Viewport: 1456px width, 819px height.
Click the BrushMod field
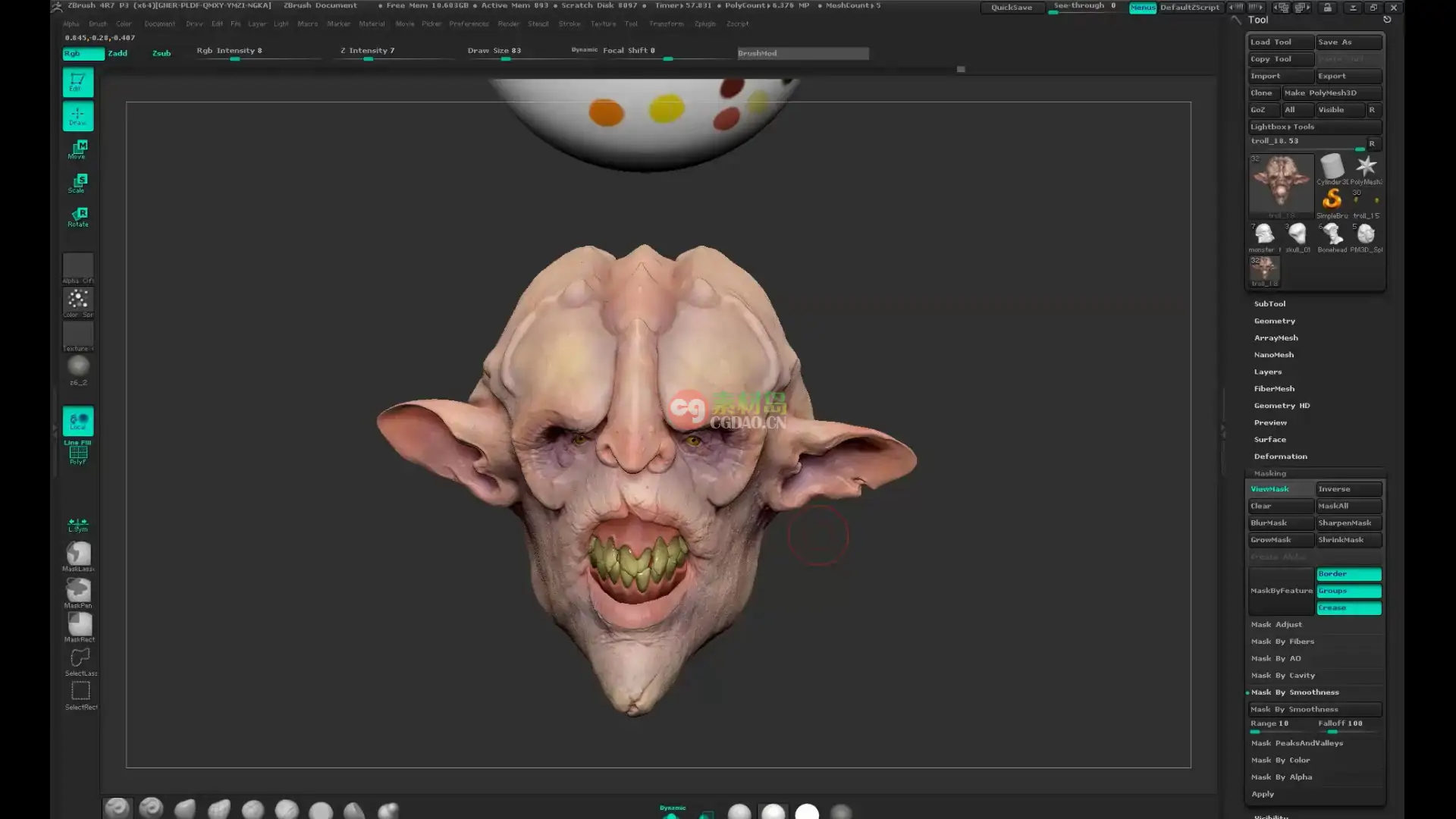coord(803,53)
